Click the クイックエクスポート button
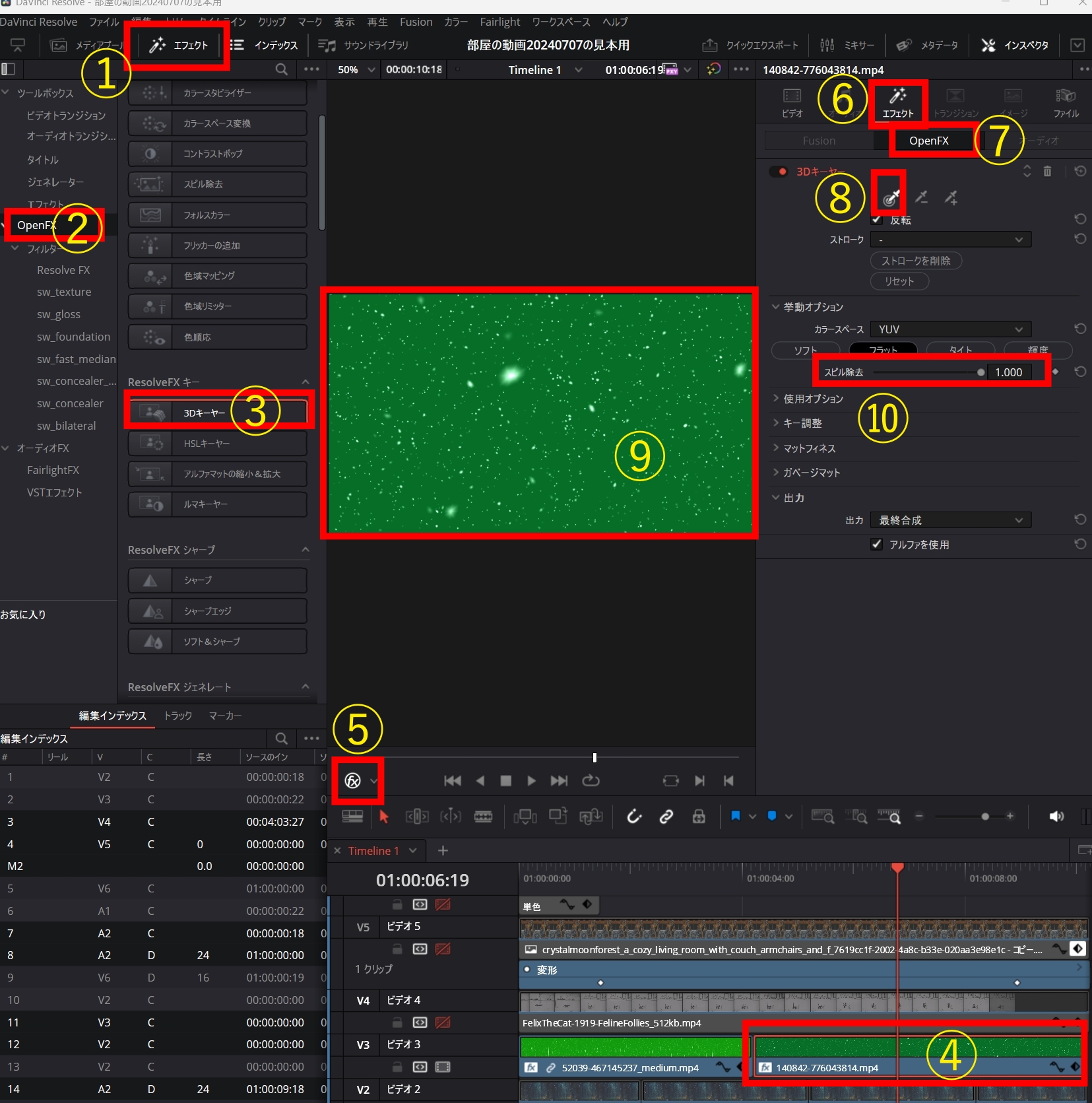 coord(750,45)
